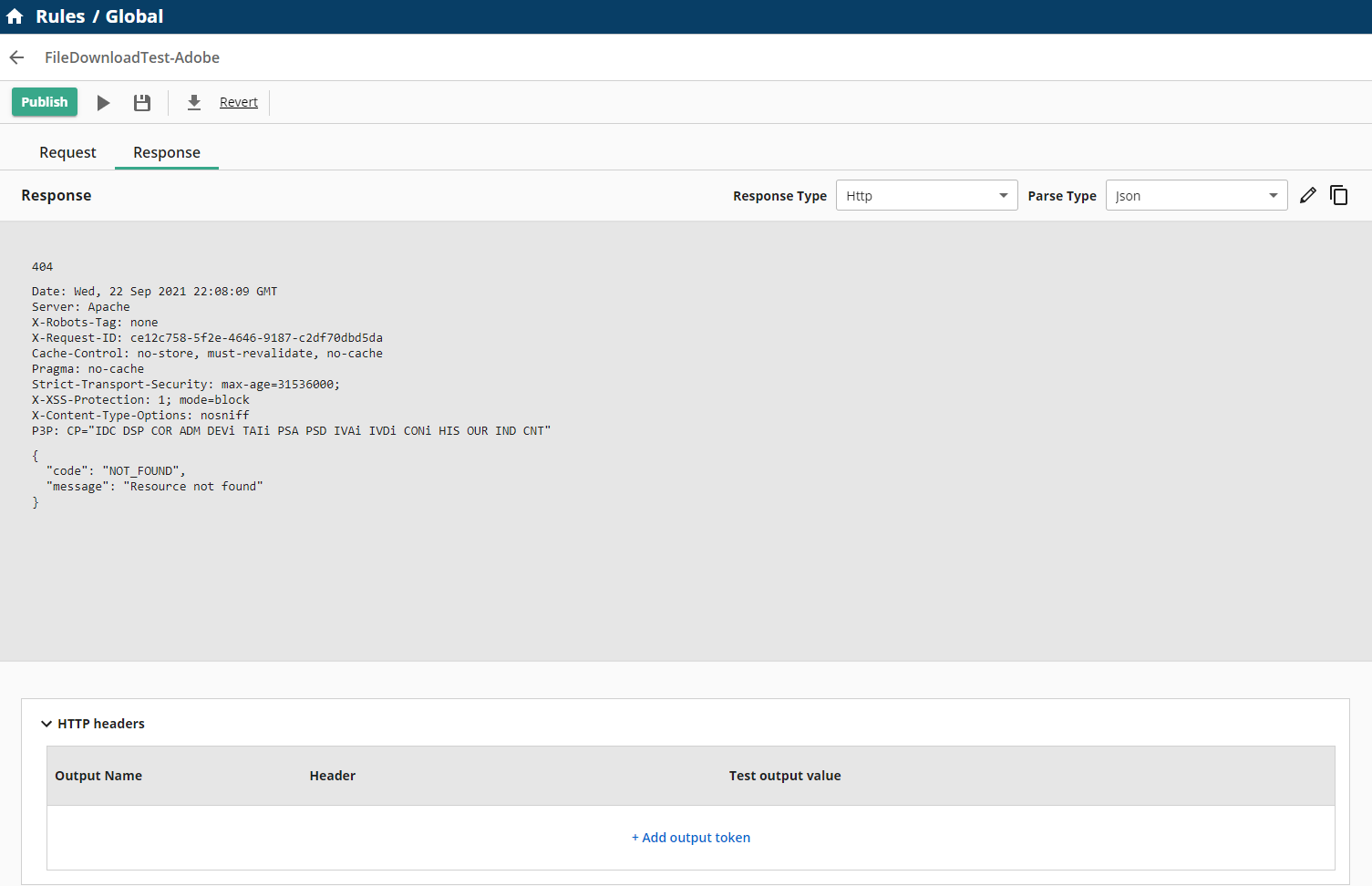Screen dimensions: 1372x886
Task: Click the Global breadcrumb text
Action: tap(134, 16)
